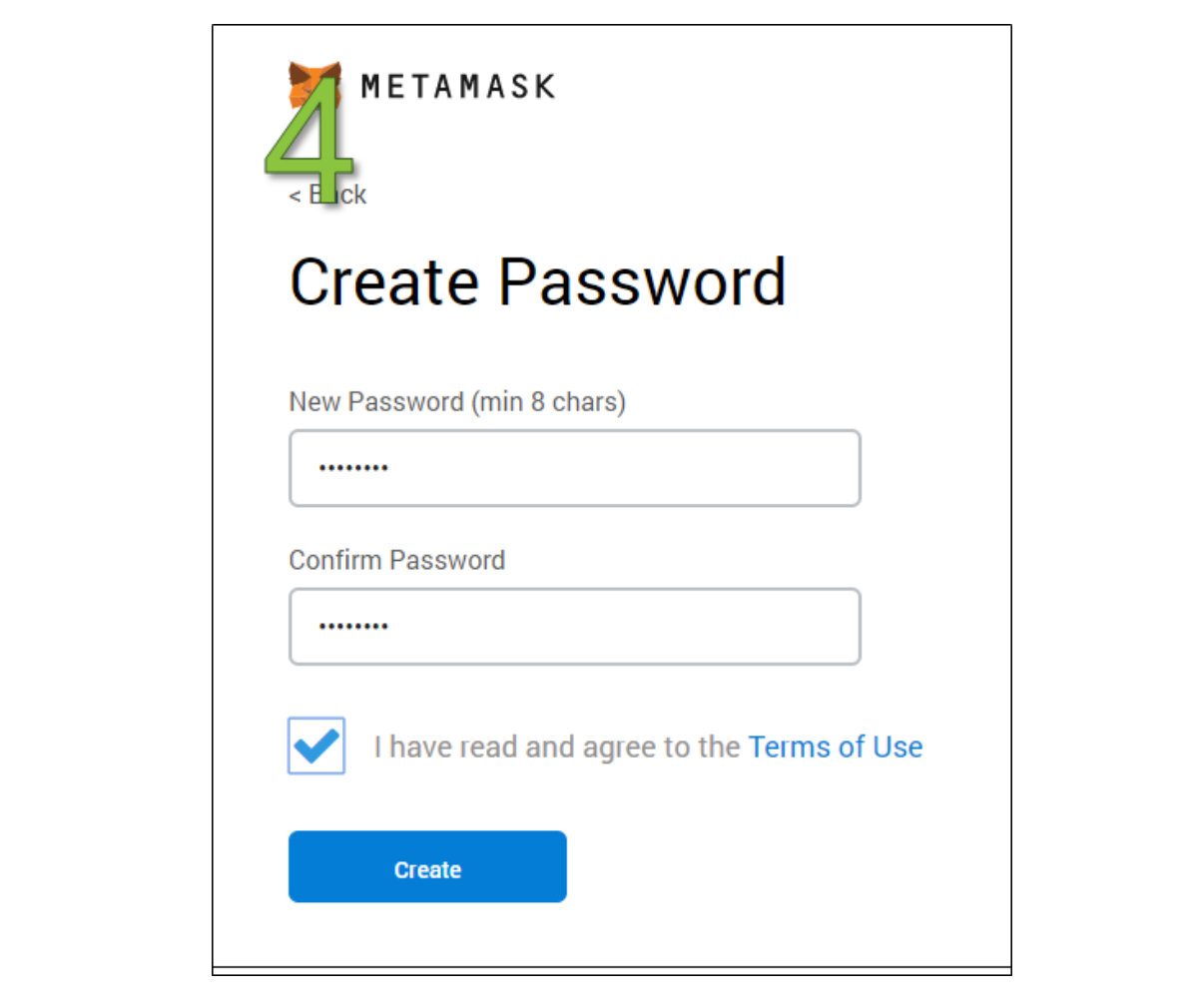Focus the New Password input field
Image resolution: width=1184 pixels, height=1008 pixels.
point(599,468)
